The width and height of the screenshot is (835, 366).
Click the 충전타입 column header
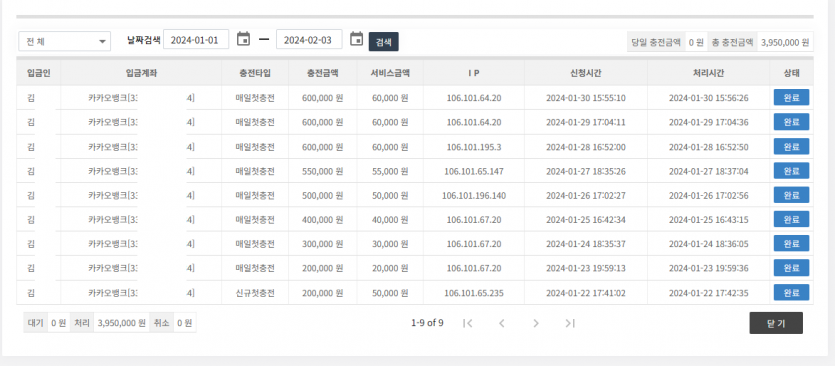click(255, 73)
